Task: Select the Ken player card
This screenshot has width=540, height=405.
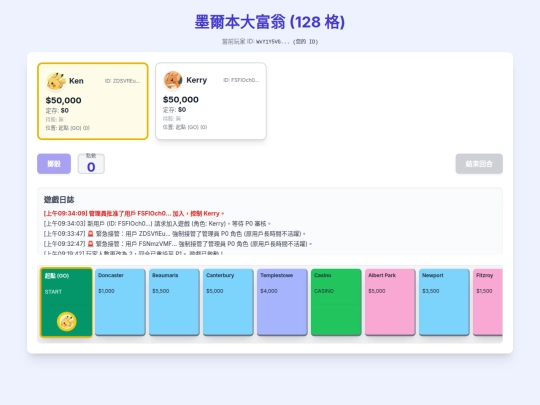Action: click(x=93, y=101)
